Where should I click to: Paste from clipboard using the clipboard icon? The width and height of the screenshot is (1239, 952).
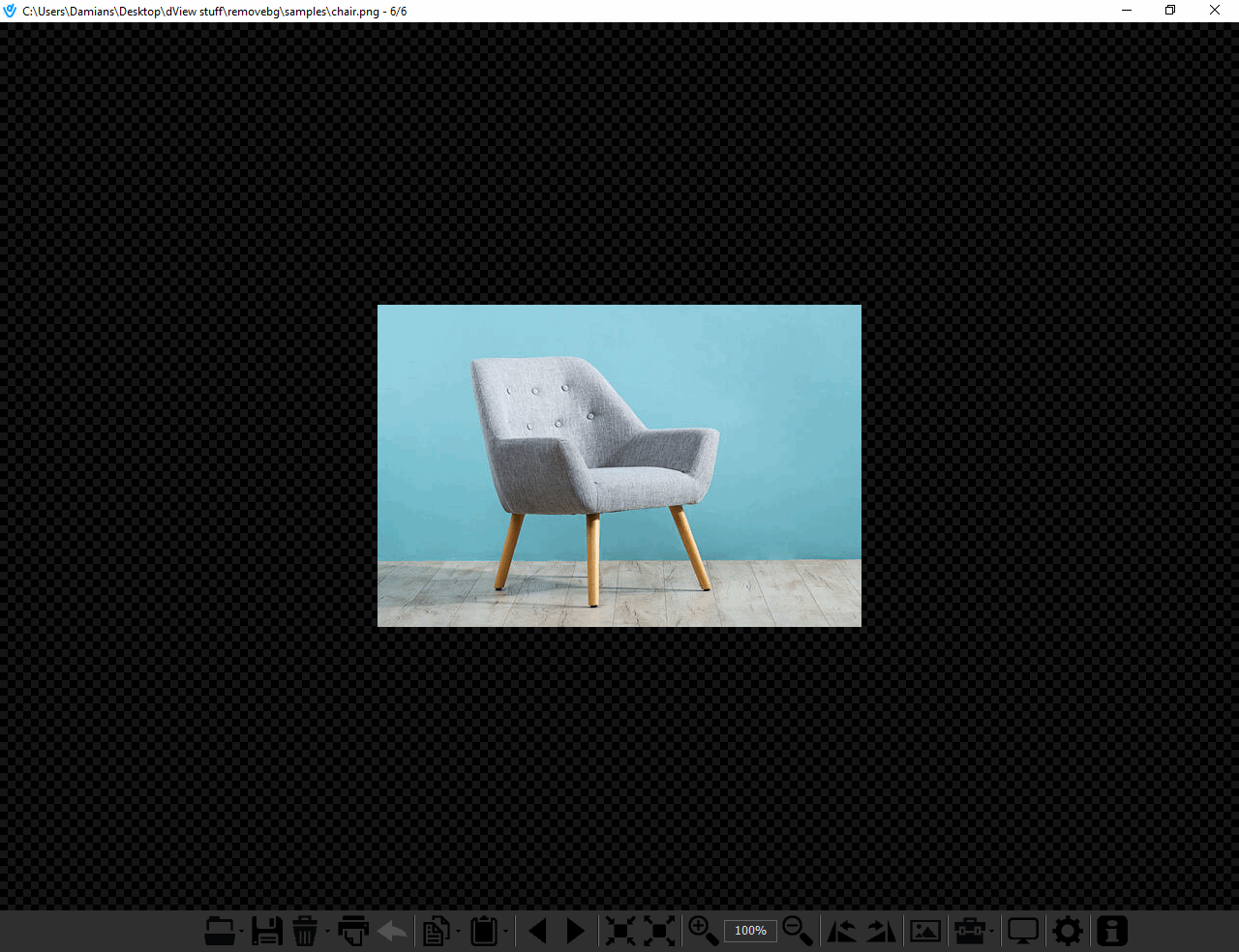click(484, 931)
